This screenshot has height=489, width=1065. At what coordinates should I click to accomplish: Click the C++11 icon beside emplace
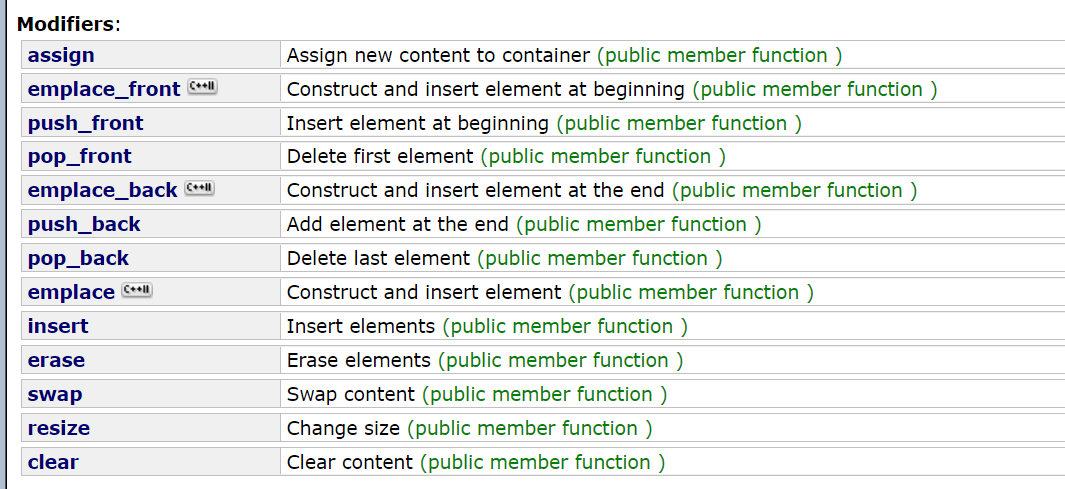[x=136, y=291]
